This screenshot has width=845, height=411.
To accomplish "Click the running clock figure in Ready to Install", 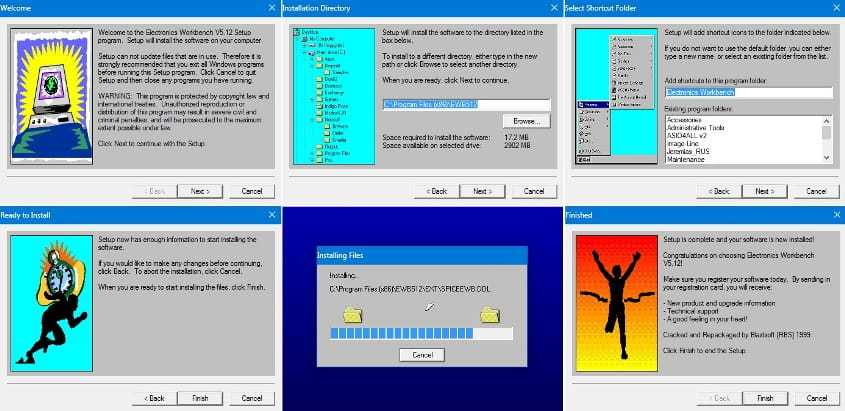I will [x=51, y=304].
